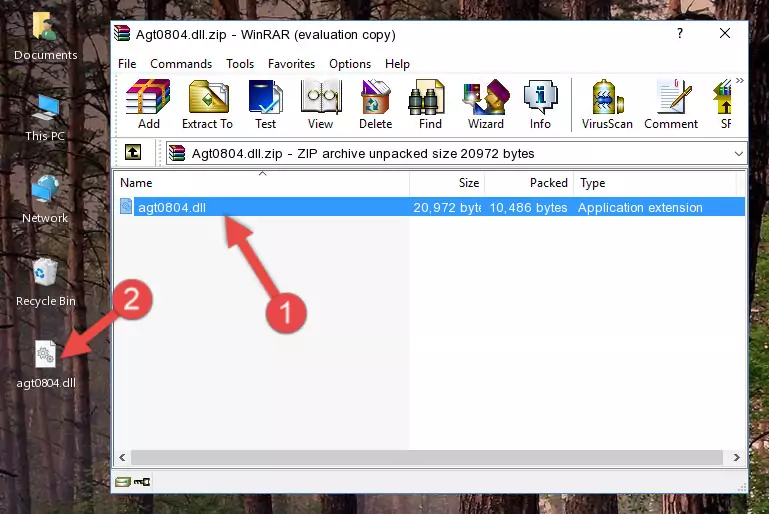Expand the address bar path dropdown

739,154
